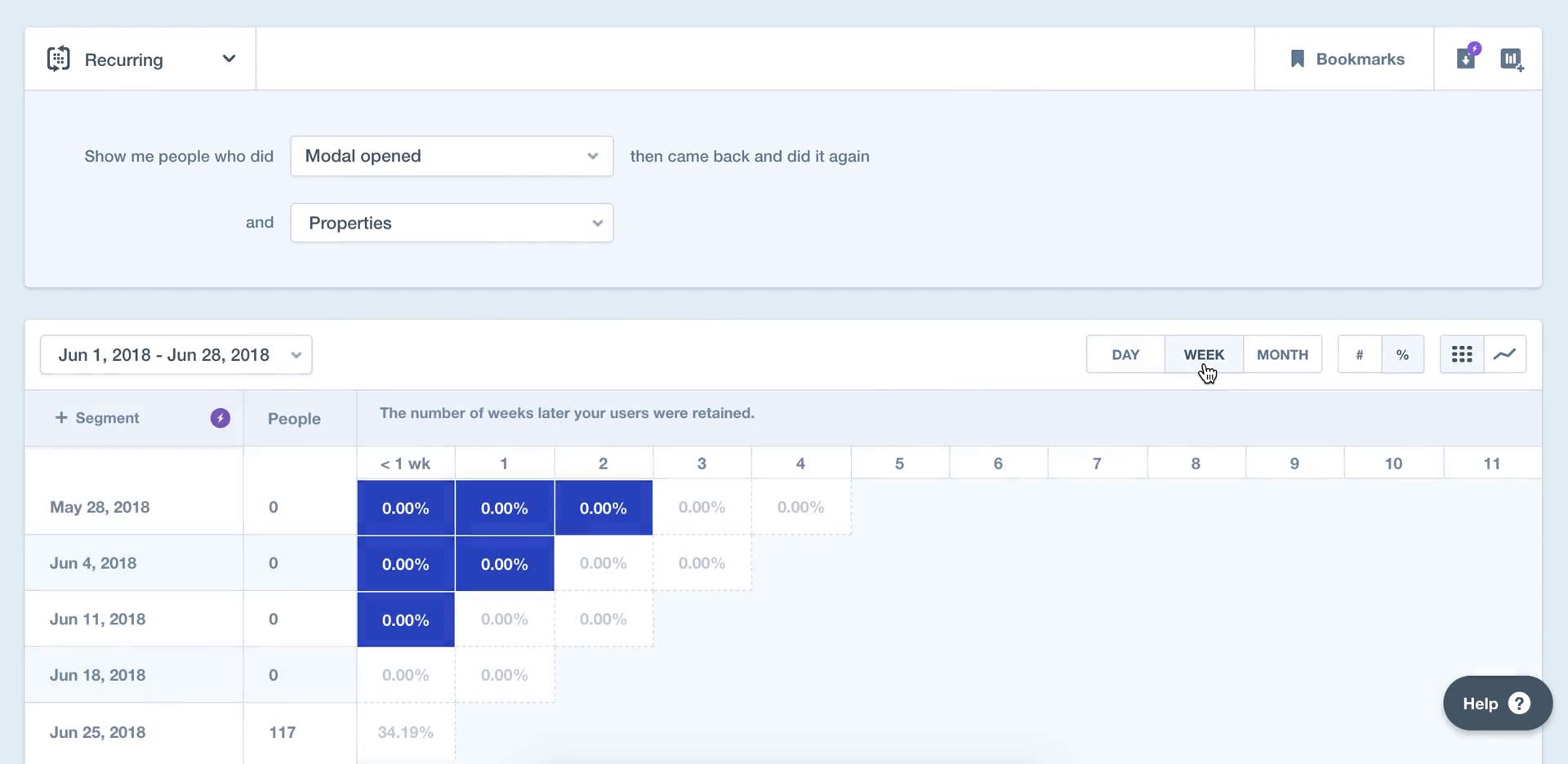Select the MONTH interval tab
The width and height of the screenshot is (1568, 764).
coord(1282,354)
